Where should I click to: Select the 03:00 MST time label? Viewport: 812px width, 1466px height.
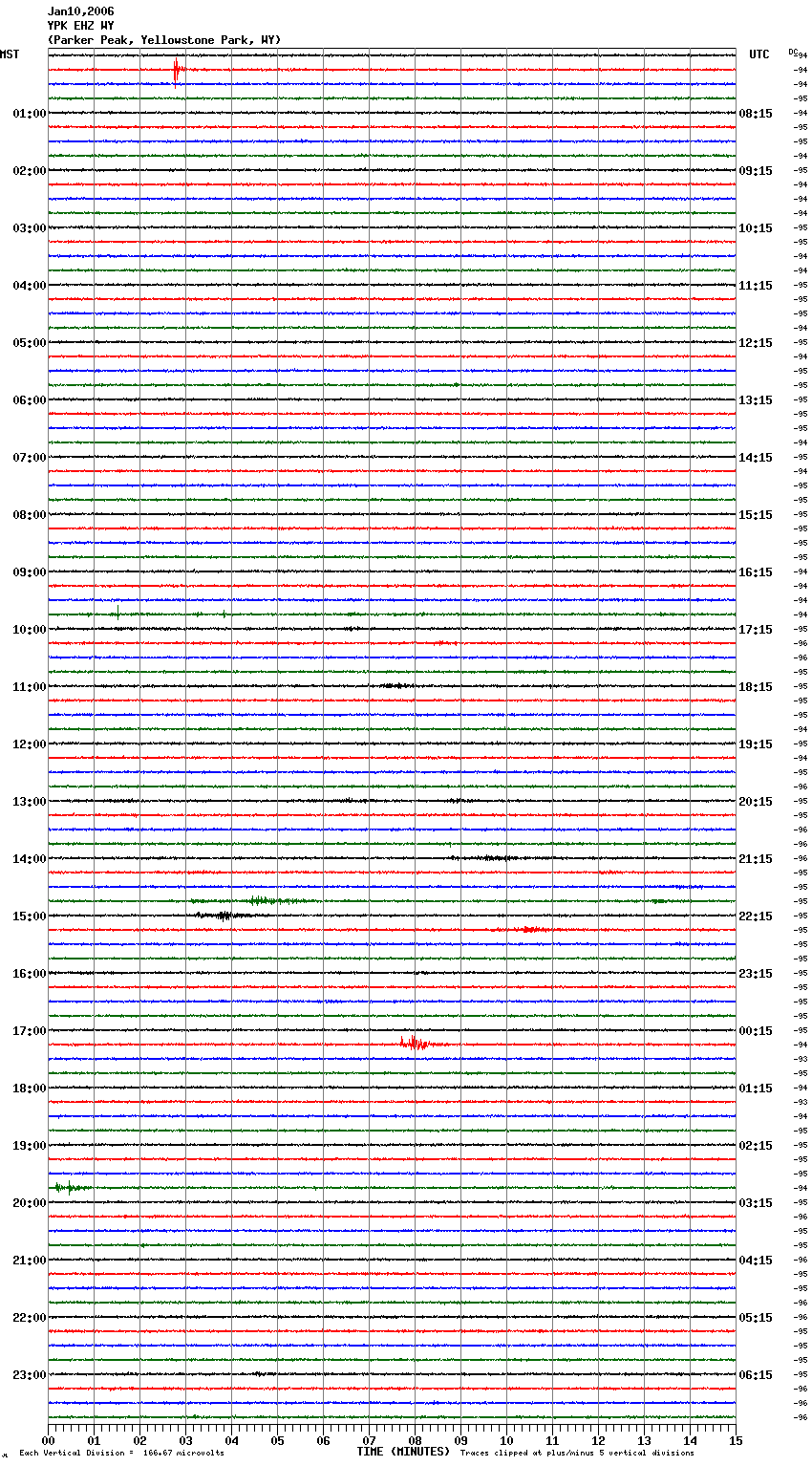click(30, 228)
